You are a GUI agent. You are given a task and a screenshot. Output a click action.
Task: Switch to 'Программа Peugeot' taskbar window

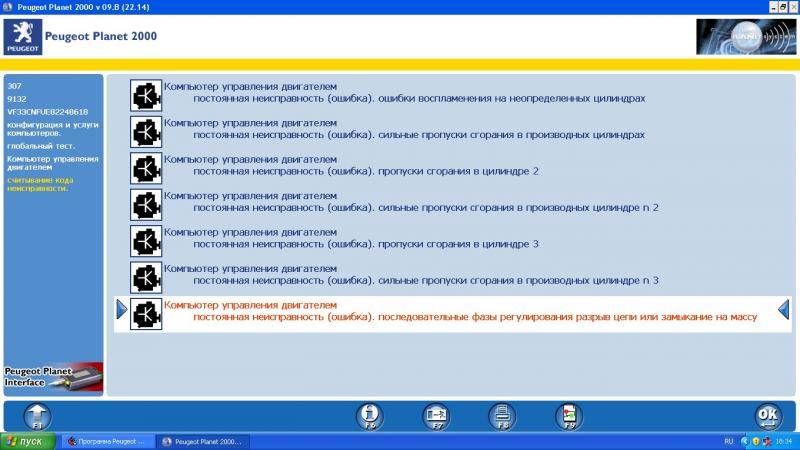tap(106, 441)
